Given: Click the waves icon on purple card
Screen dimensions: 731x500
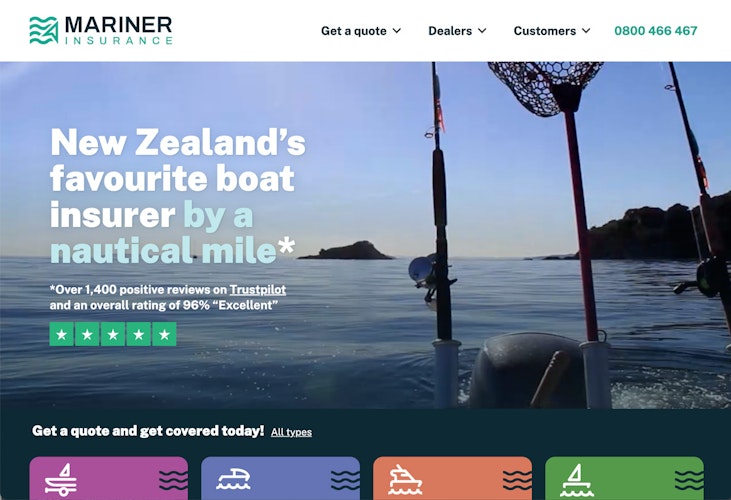Looking at the screenshot, I should [173, 480].
